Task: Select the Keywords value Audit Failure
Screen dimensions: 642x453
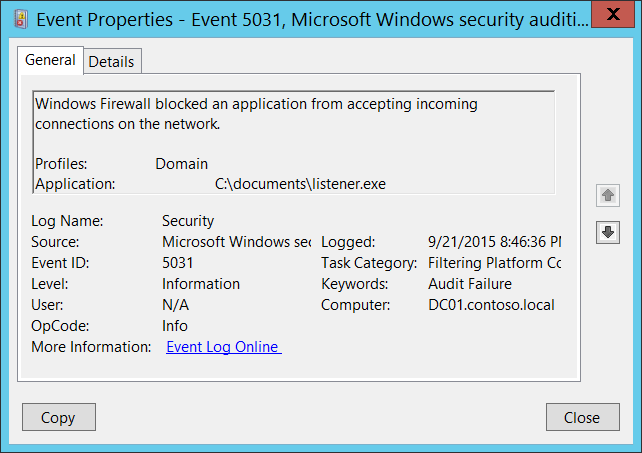Action: [x=469, y=284]
